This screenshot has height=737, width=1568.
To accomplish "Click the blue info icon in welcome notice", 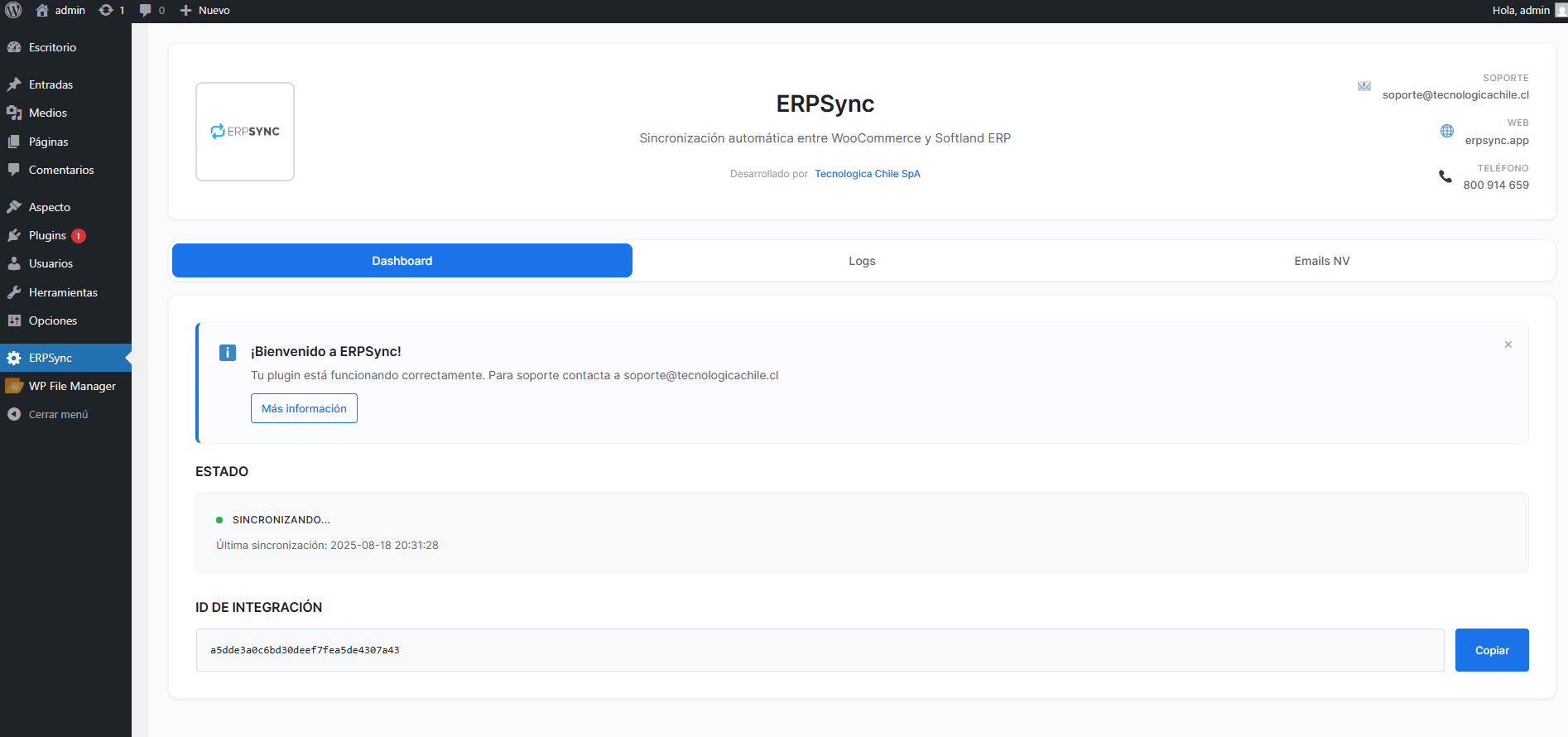I will click(228, 353).
